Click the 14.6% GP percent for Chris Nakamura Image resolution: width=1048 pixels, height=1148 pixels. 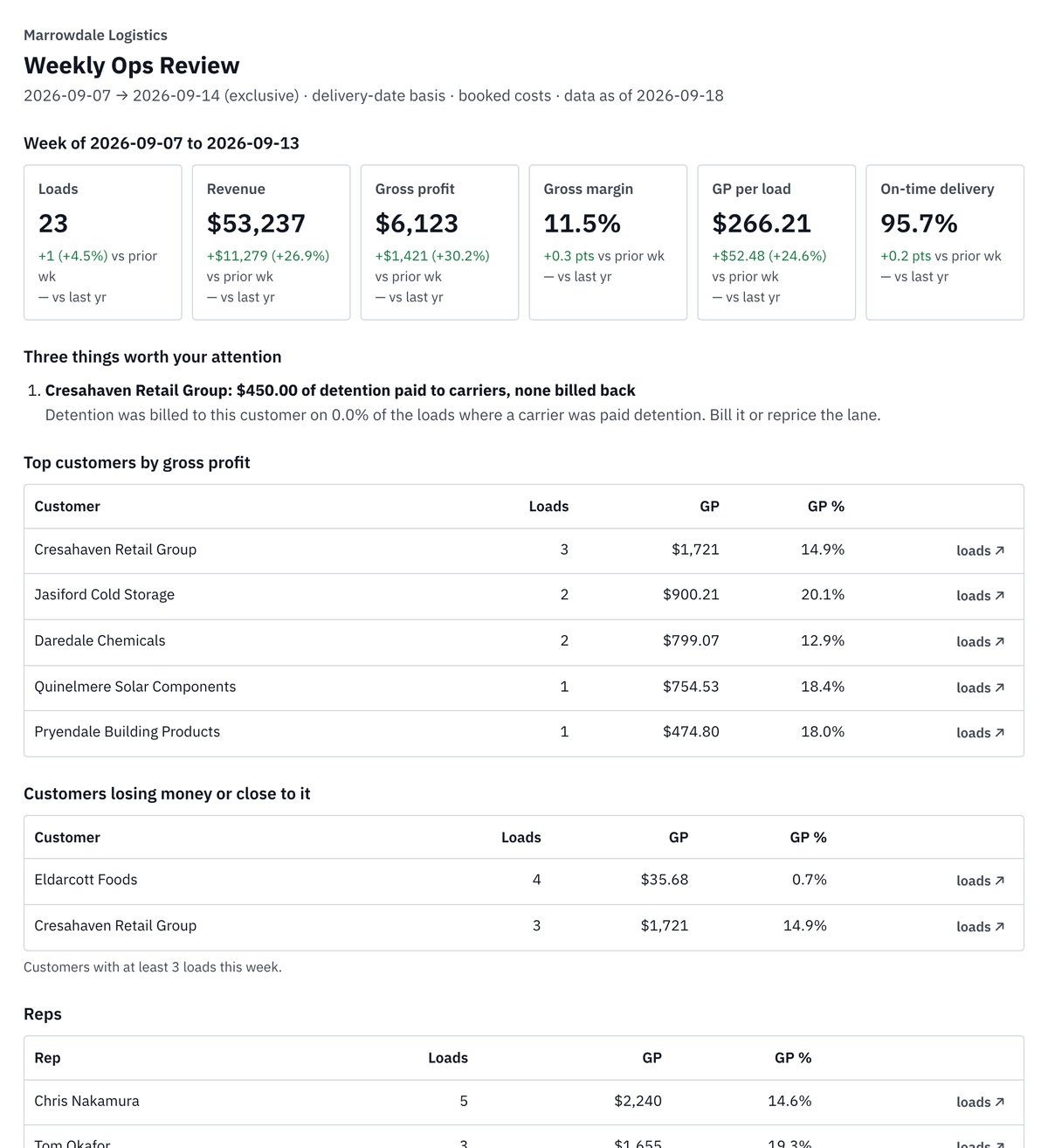click(789, 1101)
